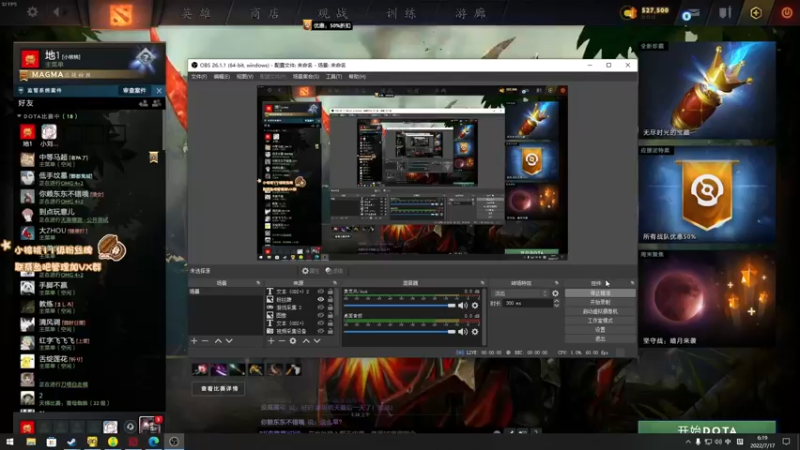The height and width of the screenshot is (450, 800).
Task: Open Steam from Windows taskbar
Action: (x=71, y=442)
